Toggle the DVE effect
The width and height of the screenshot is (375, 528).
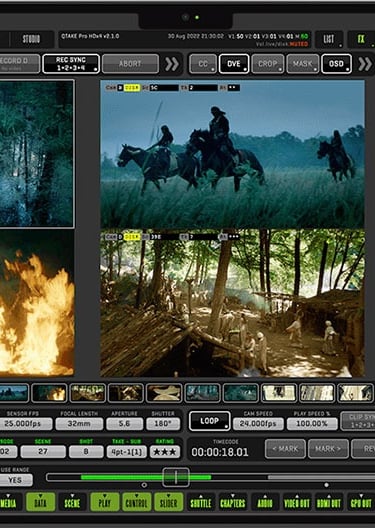[234, 64]
